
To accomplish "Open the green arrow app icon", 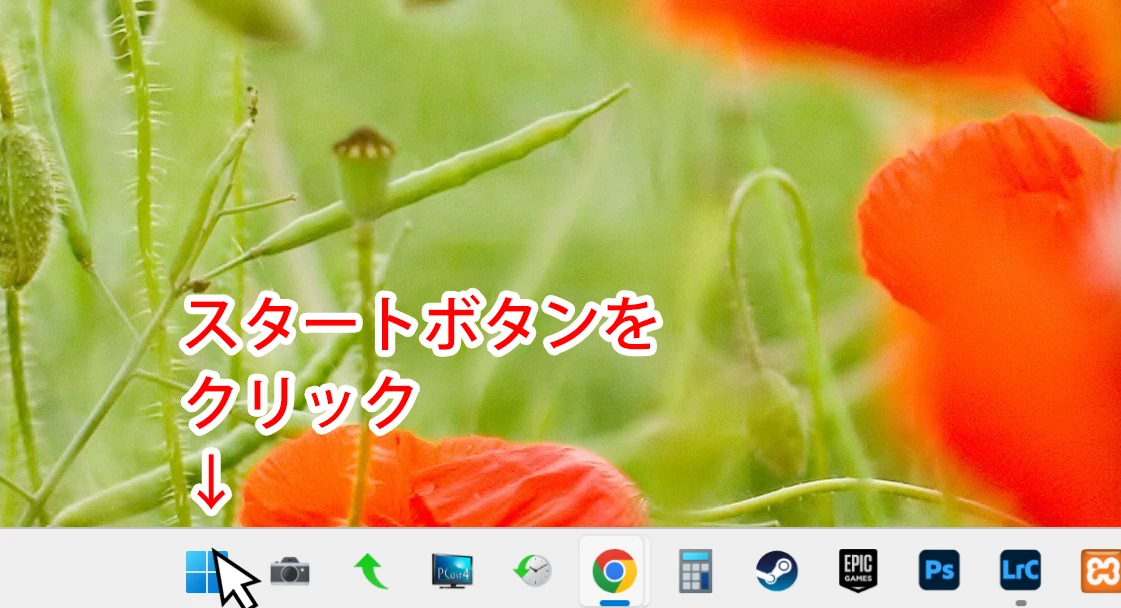I will [371, 572].
